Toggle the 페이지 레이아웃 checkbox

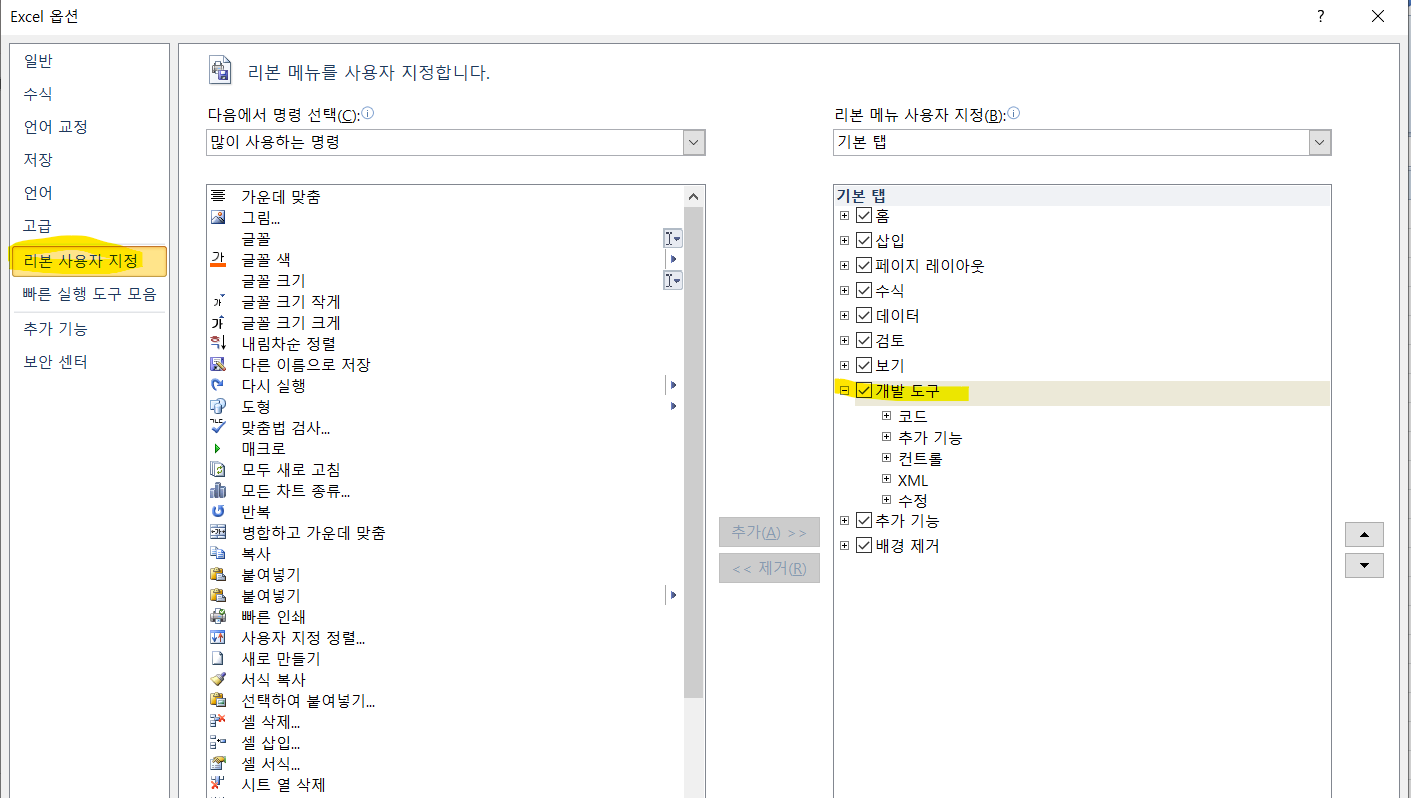pyautogui.click(x=864, y=265)
